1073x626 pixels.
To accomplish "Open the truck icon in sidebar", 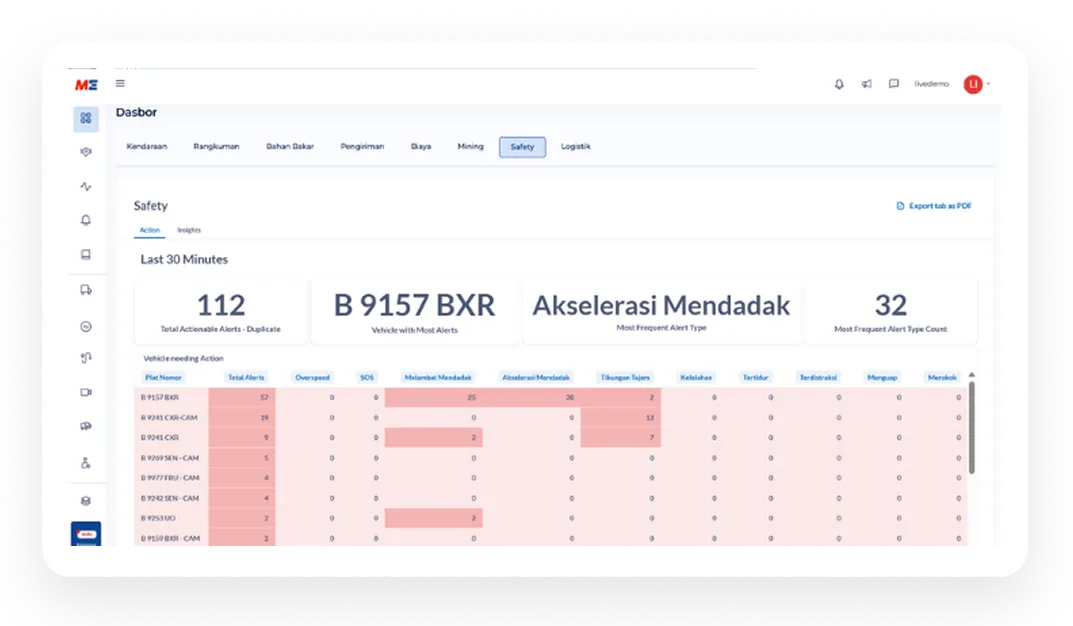I will pos(86,290).
